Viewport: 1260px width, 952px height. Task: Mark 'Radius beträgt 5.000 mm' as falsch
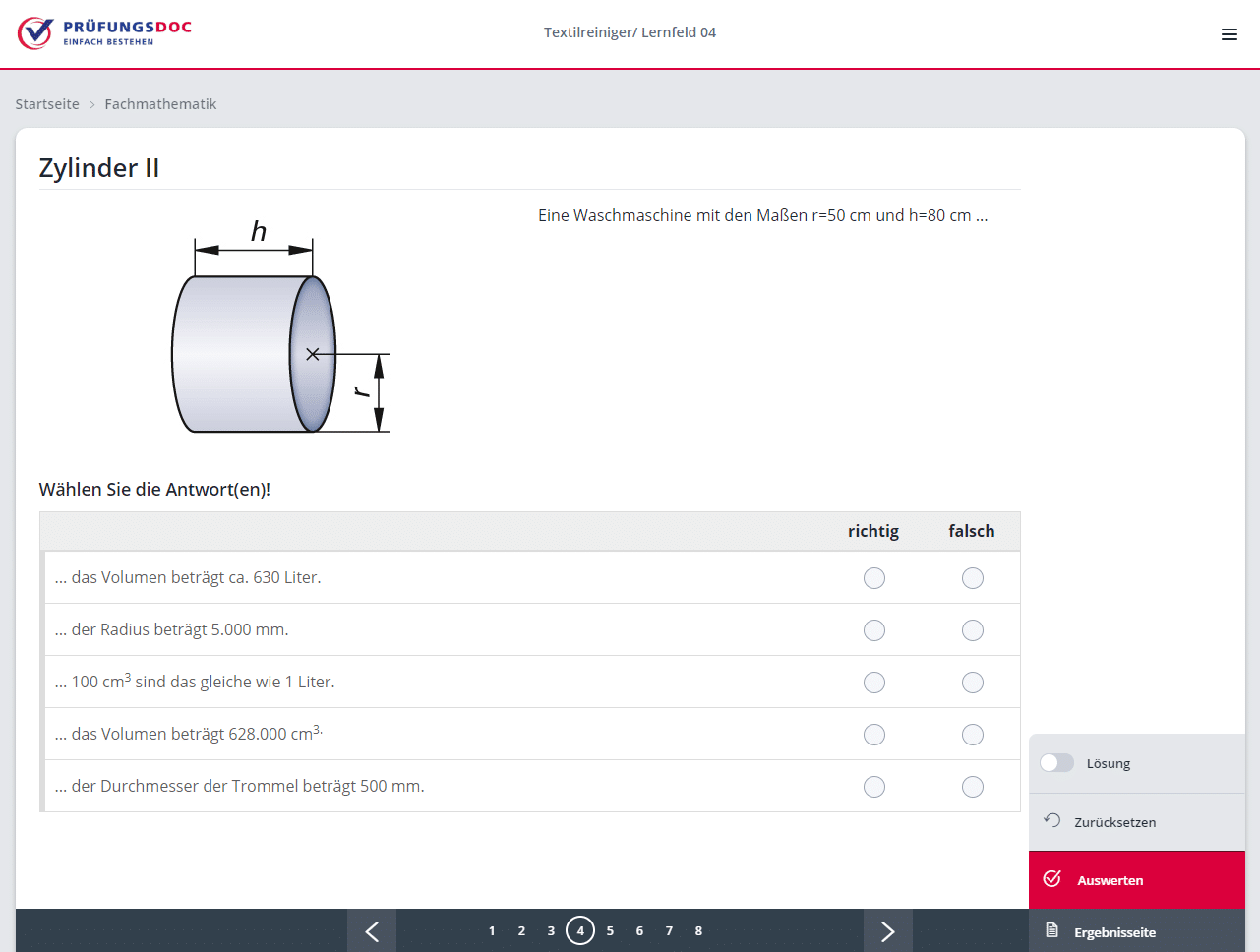[x=972, y=630]
